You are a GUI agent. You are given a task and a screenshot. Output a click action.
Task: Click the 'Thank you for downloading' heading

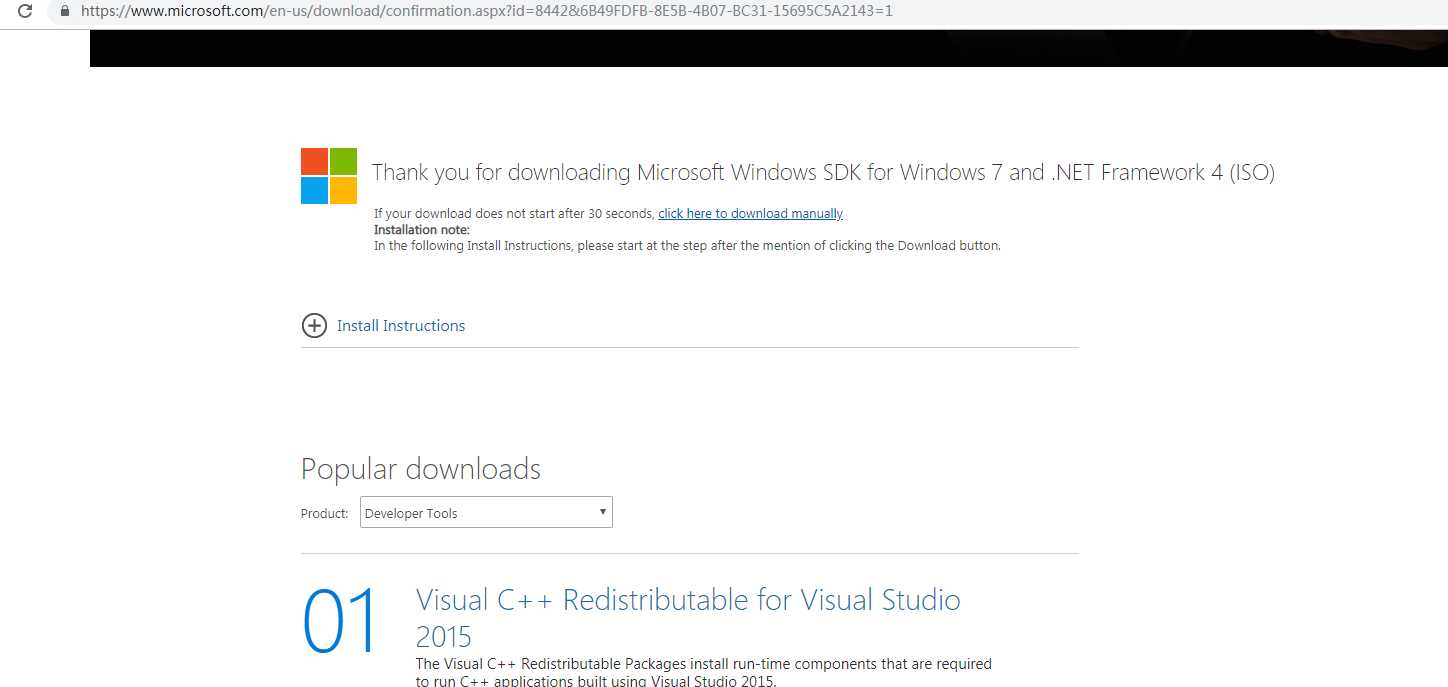(823, 173)
